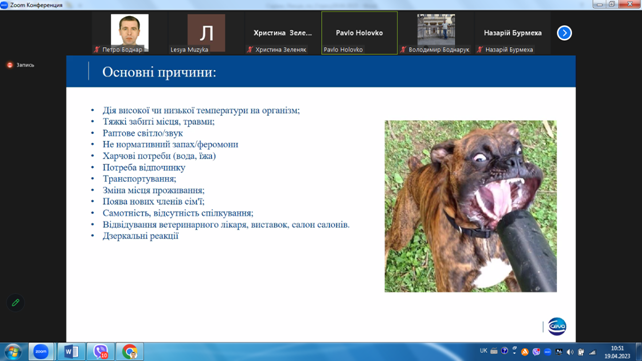Image resolution: width=643 pixels, height=362 pixels.
Task: Select Володимир Боднарук's video thumbnail
Action: pyautogui.click(x=436, y=33)
